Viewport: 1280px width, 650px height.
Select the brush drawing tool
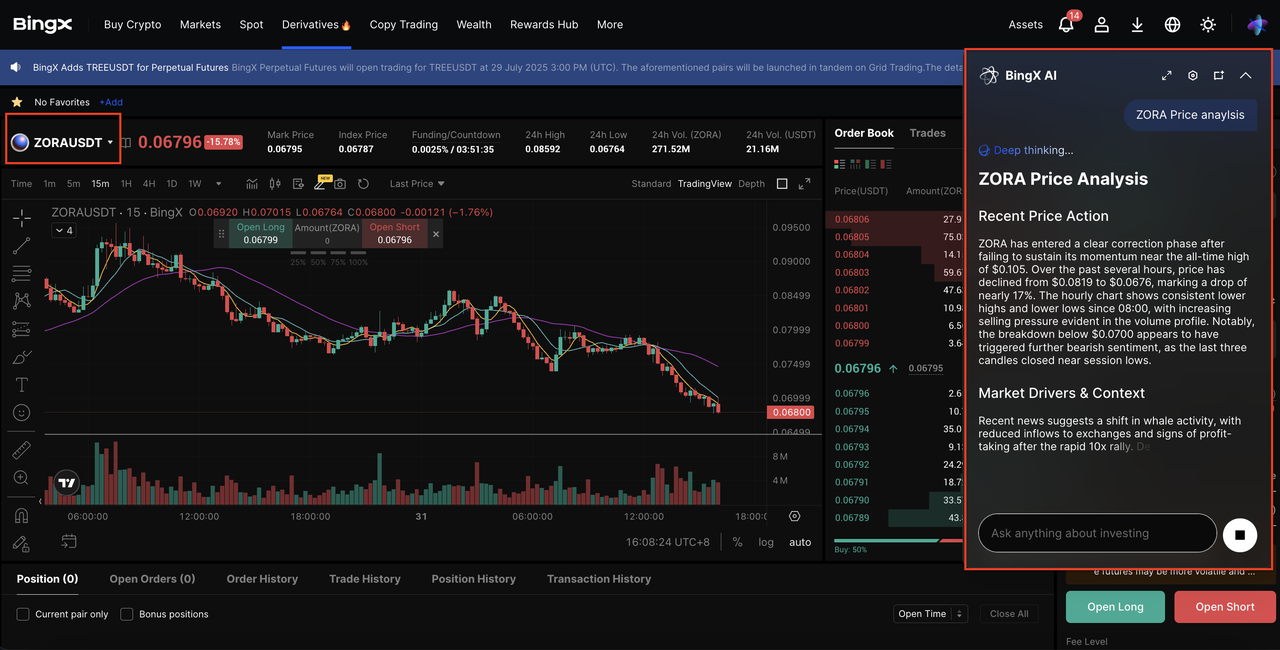click(x=20, y=356)
